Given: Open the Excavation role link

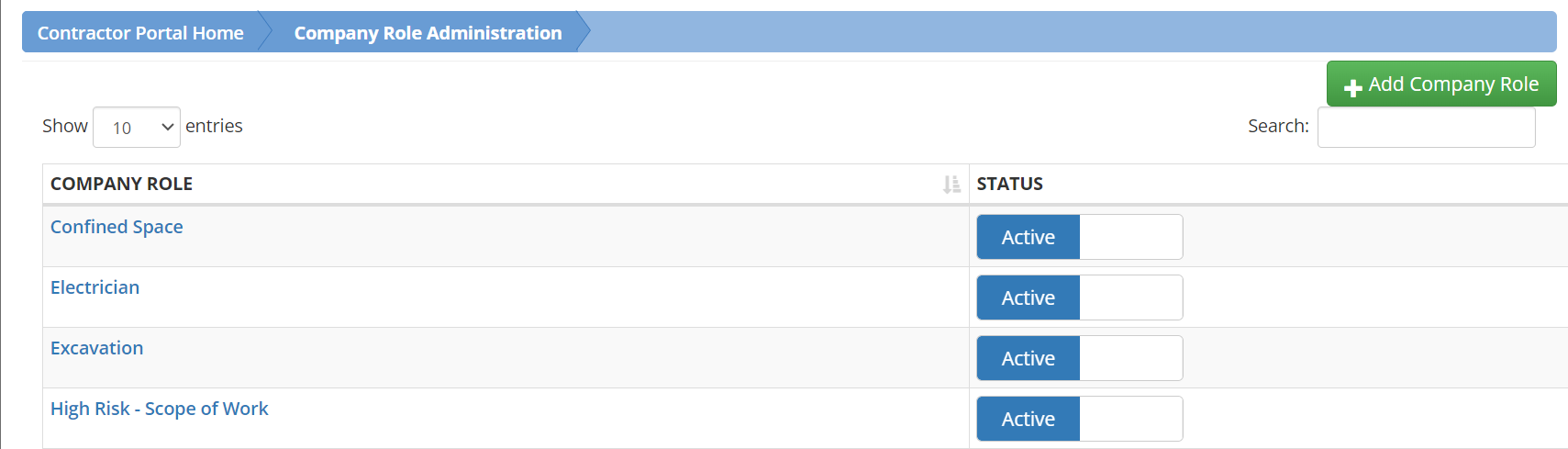Looking at the screenshot, I should [x=96, y=348].
